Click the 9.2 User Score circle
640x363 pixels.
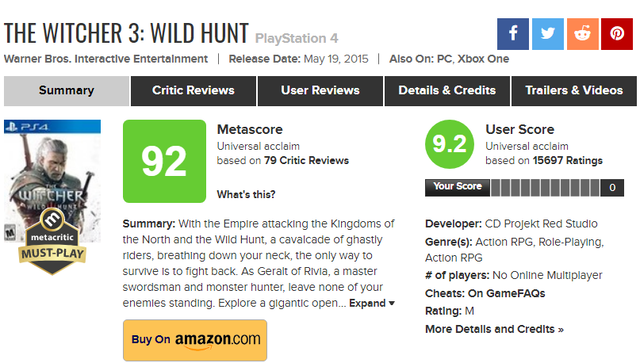[x=449, y=144]
